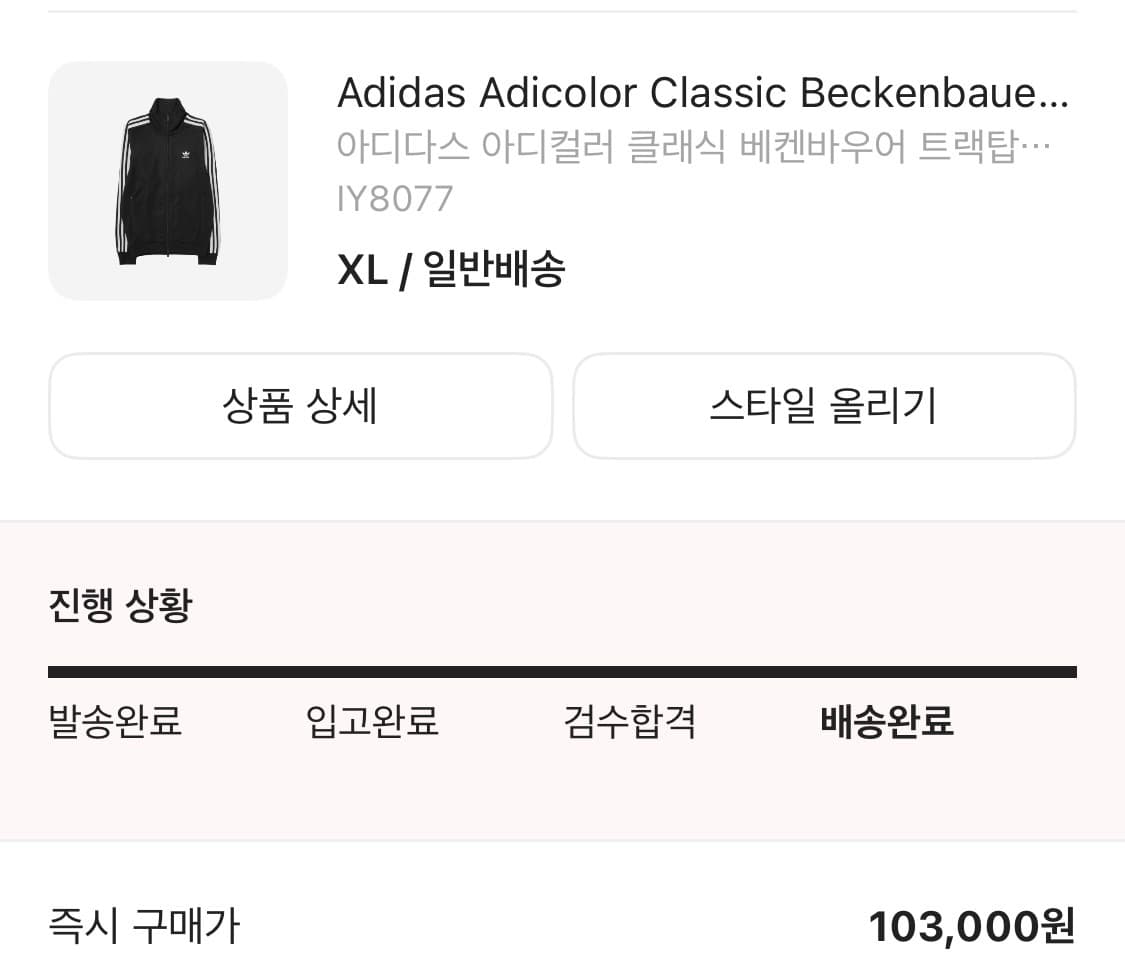Tap the 일반배송 delivery type text

(x=494, y=270)
